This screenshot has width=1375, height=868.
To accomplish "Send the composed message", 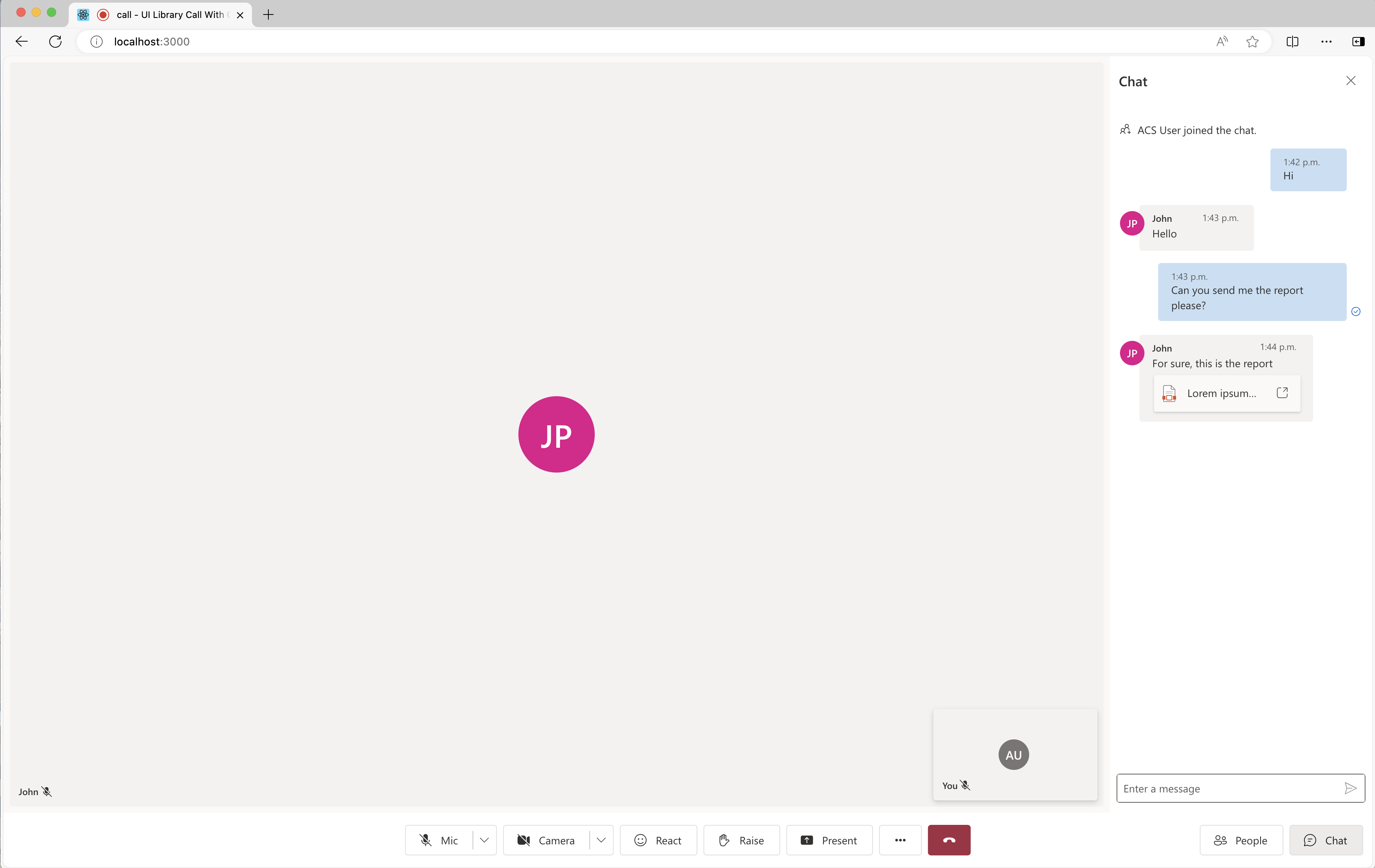I will tap(1350, 788).
